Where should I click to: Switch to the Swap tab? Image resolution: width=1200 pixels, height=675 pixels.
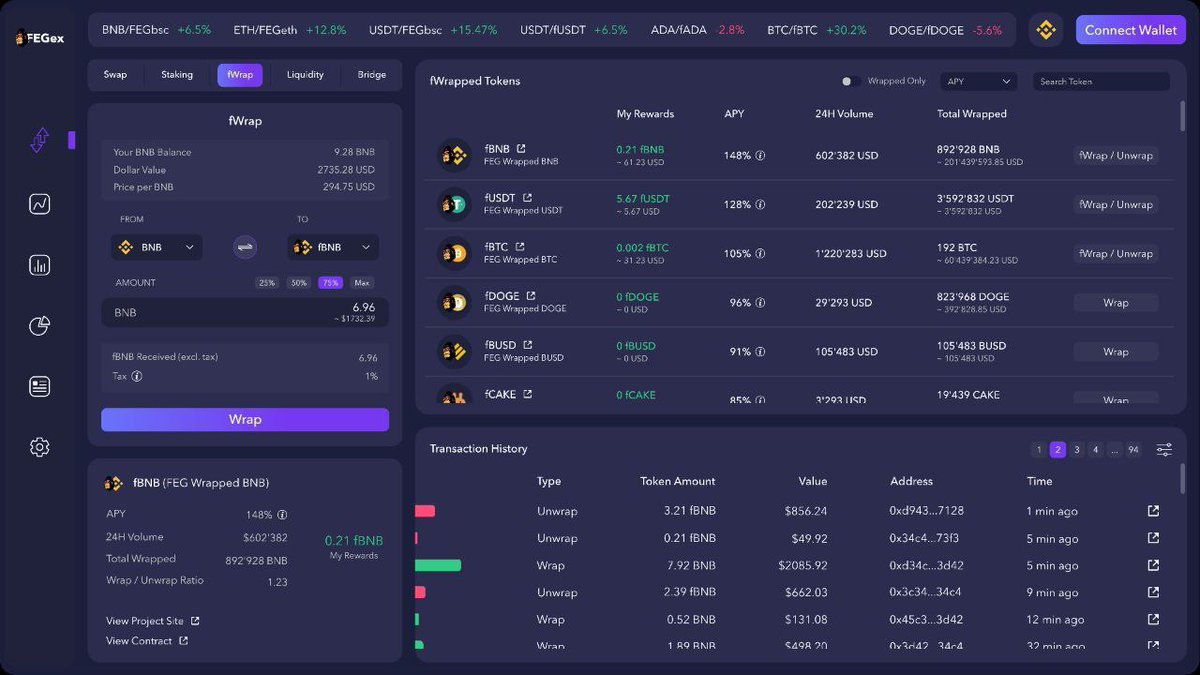pyautogui.click(x=115, y=75)
